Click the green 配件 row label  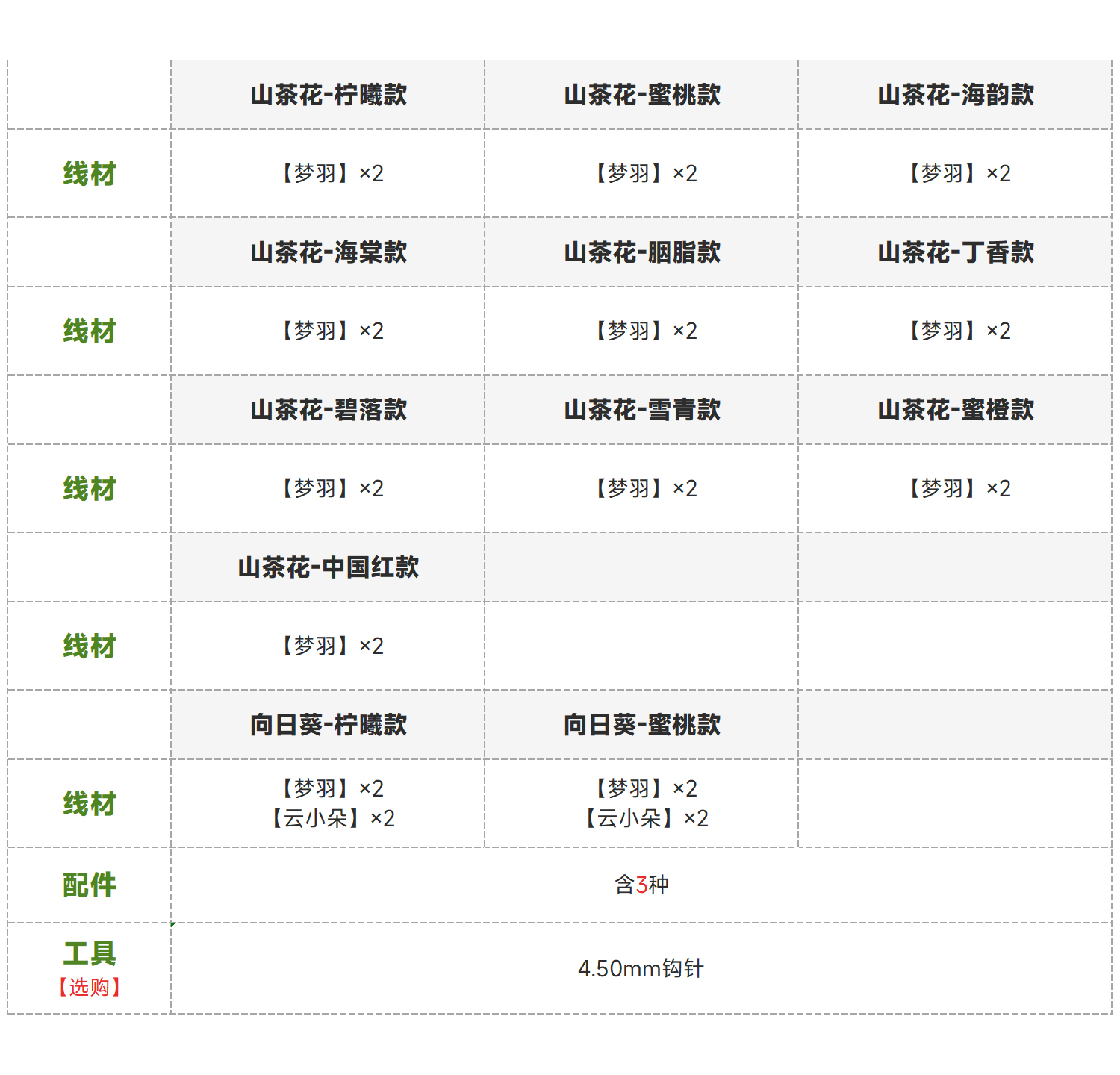click(90, 885)
